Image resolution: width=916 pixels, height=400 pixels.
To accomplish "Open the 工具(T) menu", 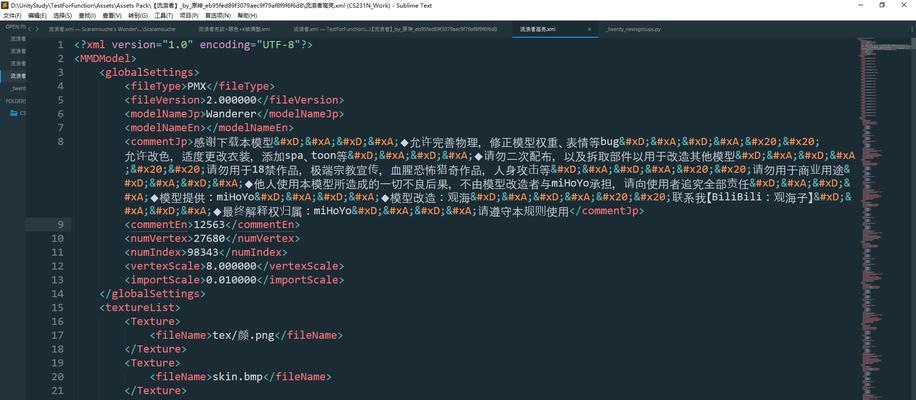I will (164, 16).
